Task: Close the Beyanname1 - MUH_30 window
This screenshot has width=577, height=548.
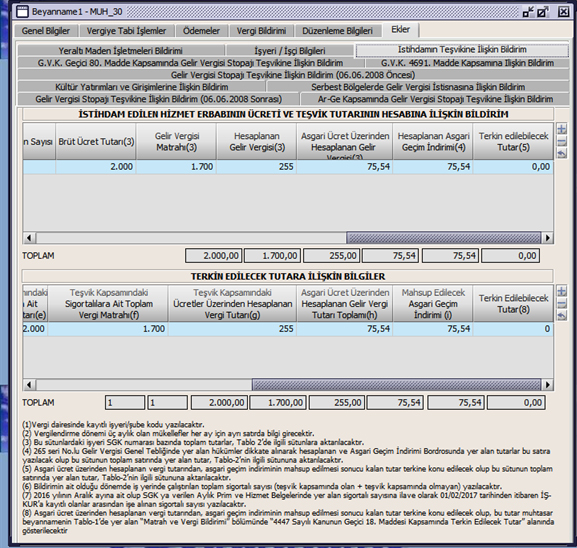Action: click(563, 12)
